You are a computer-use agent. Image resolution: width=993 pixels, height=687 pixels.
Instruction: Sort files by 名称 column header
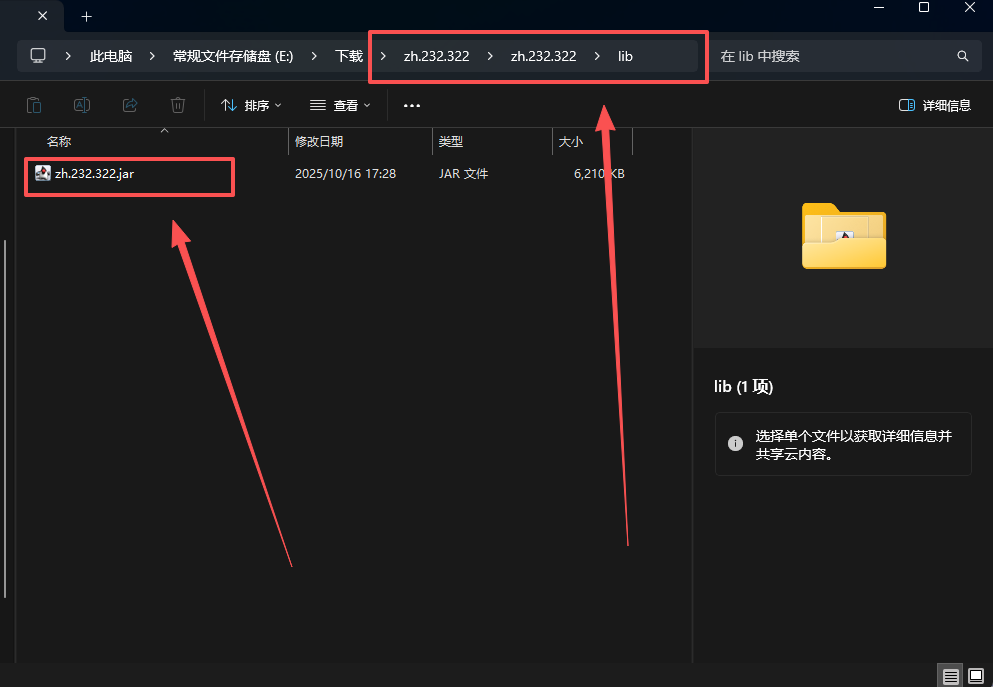click(59, 142)
